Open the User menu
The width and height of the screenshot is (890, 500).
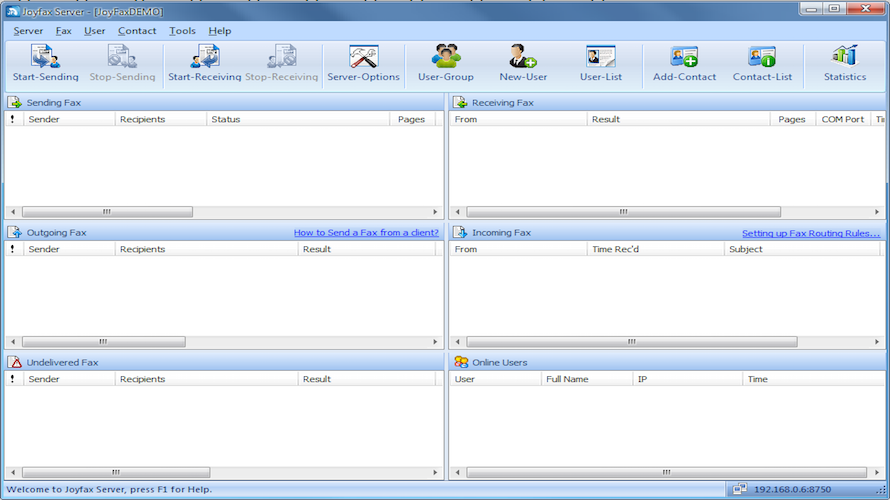pos(94,31)
